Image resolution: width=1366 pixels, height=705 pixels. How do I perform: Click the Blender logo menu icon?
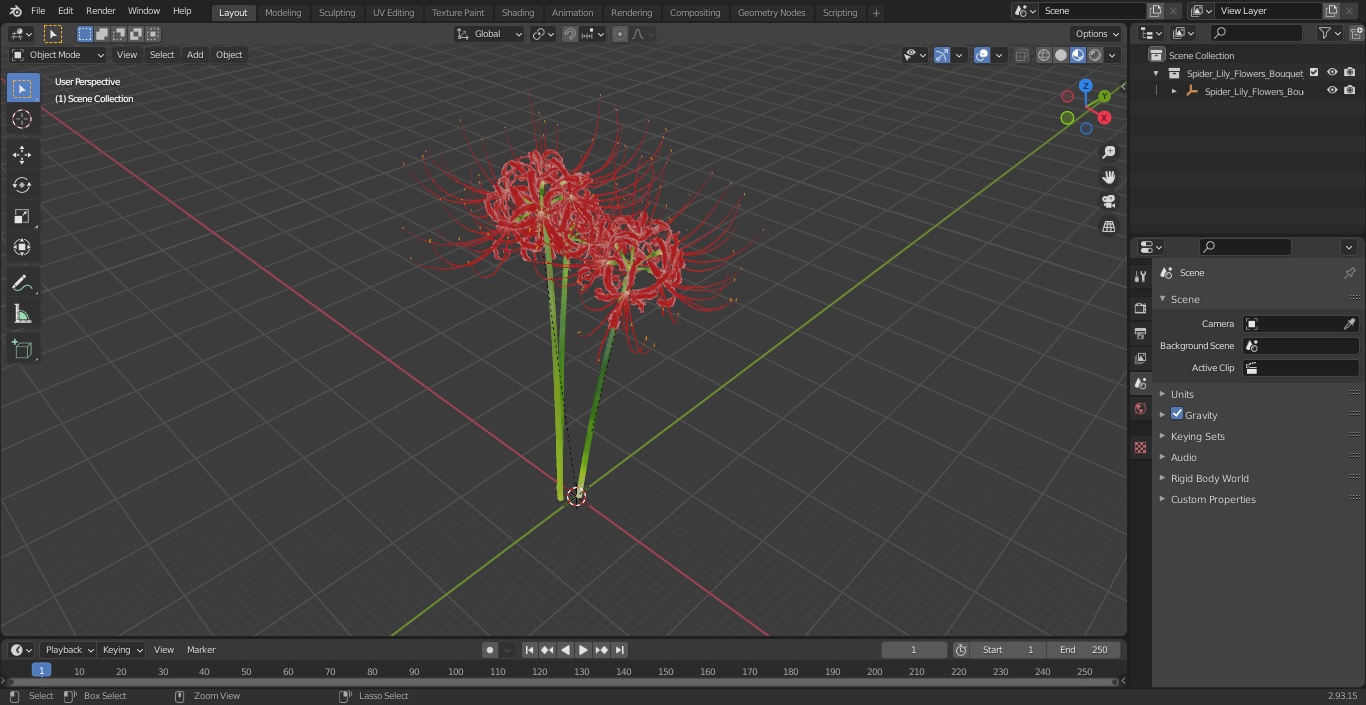coord(15,11)
